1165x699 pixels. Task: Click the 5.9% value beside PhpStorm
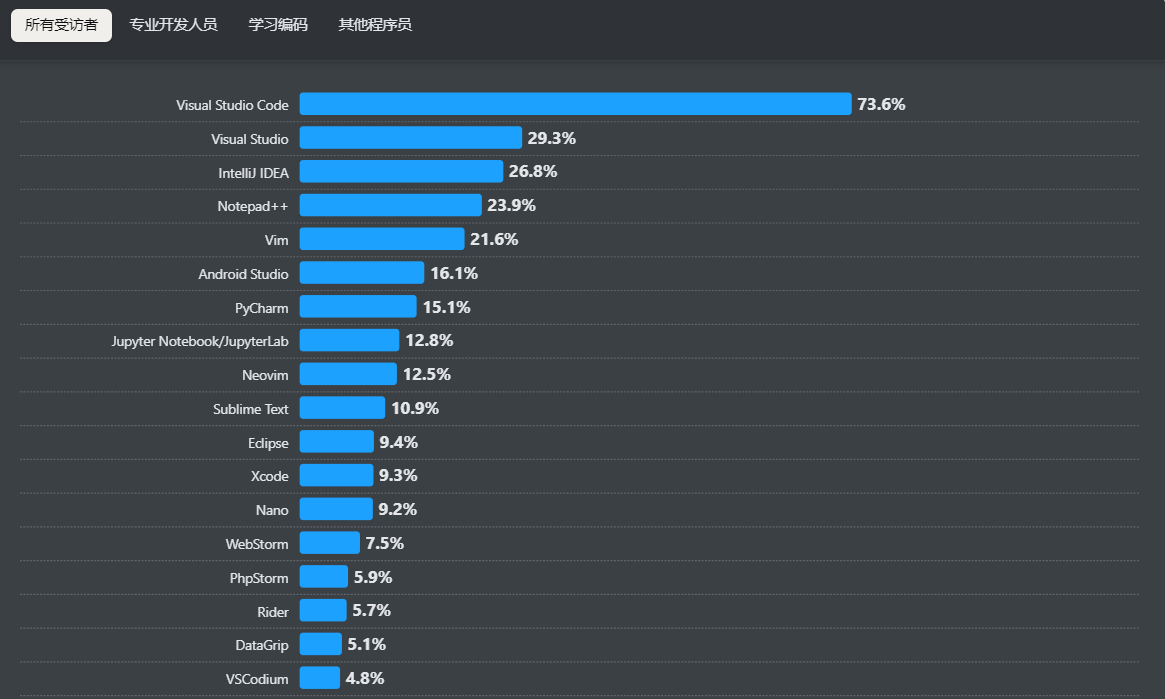pyautogui.click(x=373, y=577)
